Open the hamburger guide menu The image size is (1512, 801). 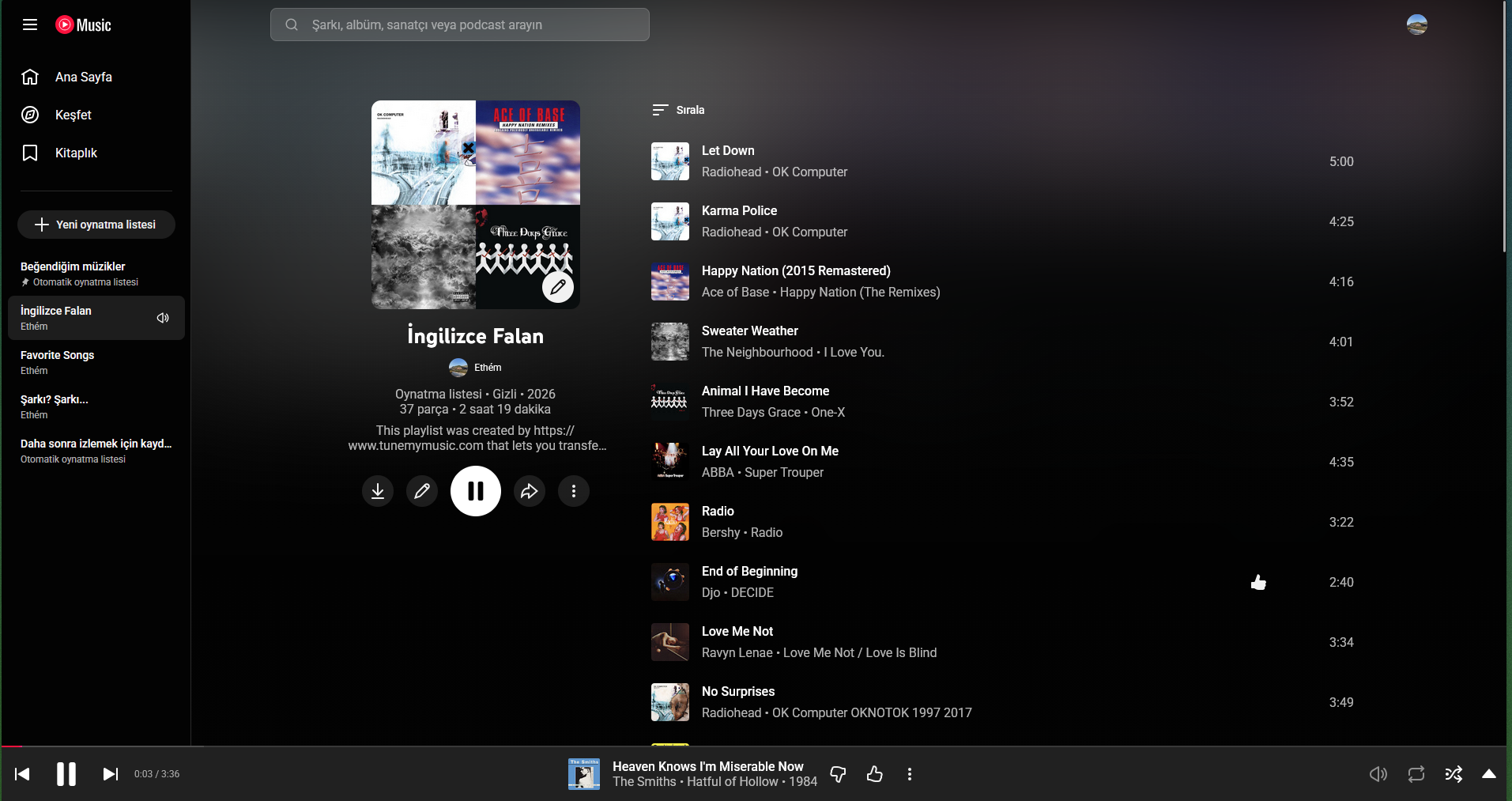[x=30, y=25]
